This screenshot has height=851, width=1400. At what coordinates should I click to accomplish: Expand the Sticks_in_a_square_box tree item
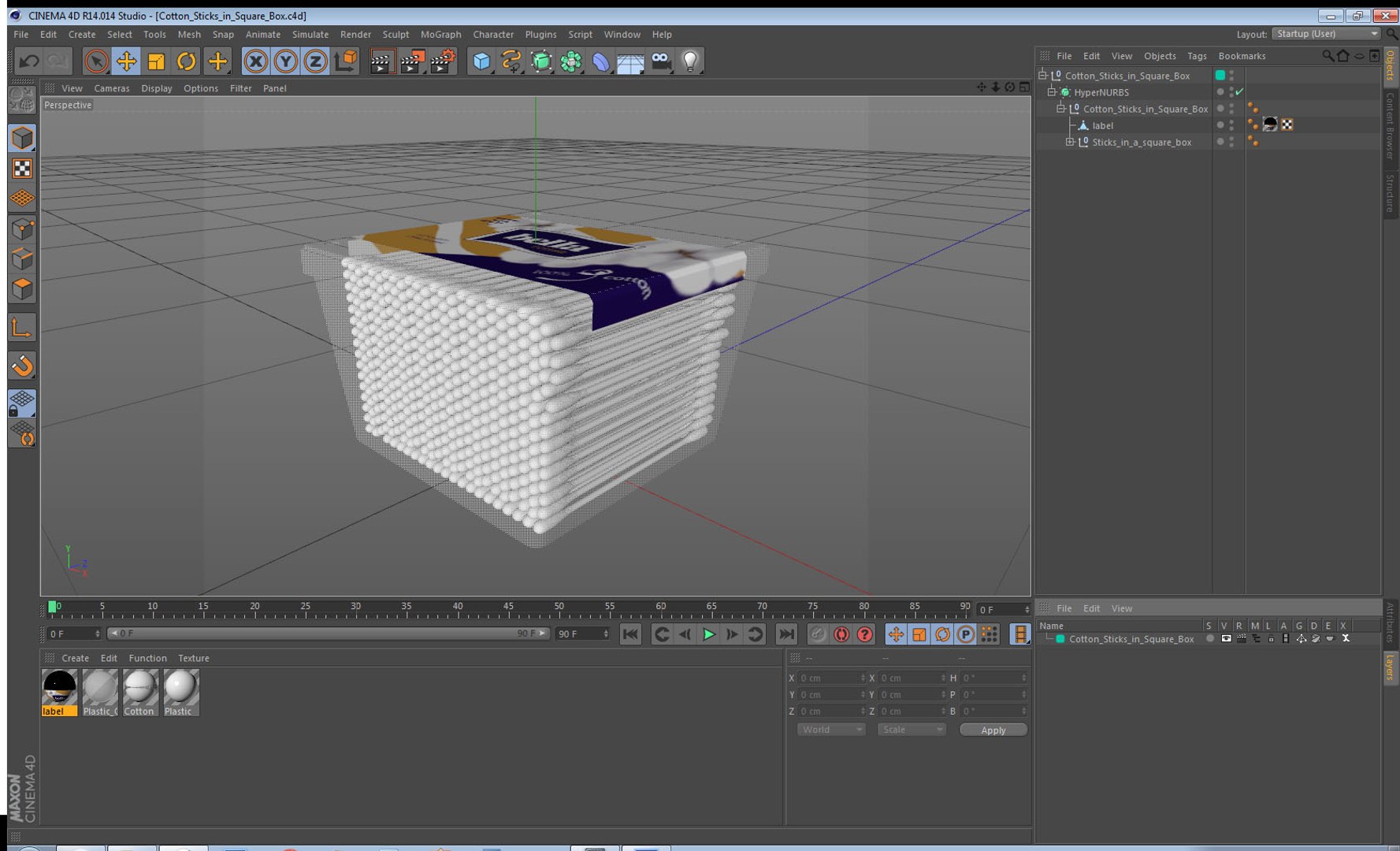click(x=1070, y=142)
